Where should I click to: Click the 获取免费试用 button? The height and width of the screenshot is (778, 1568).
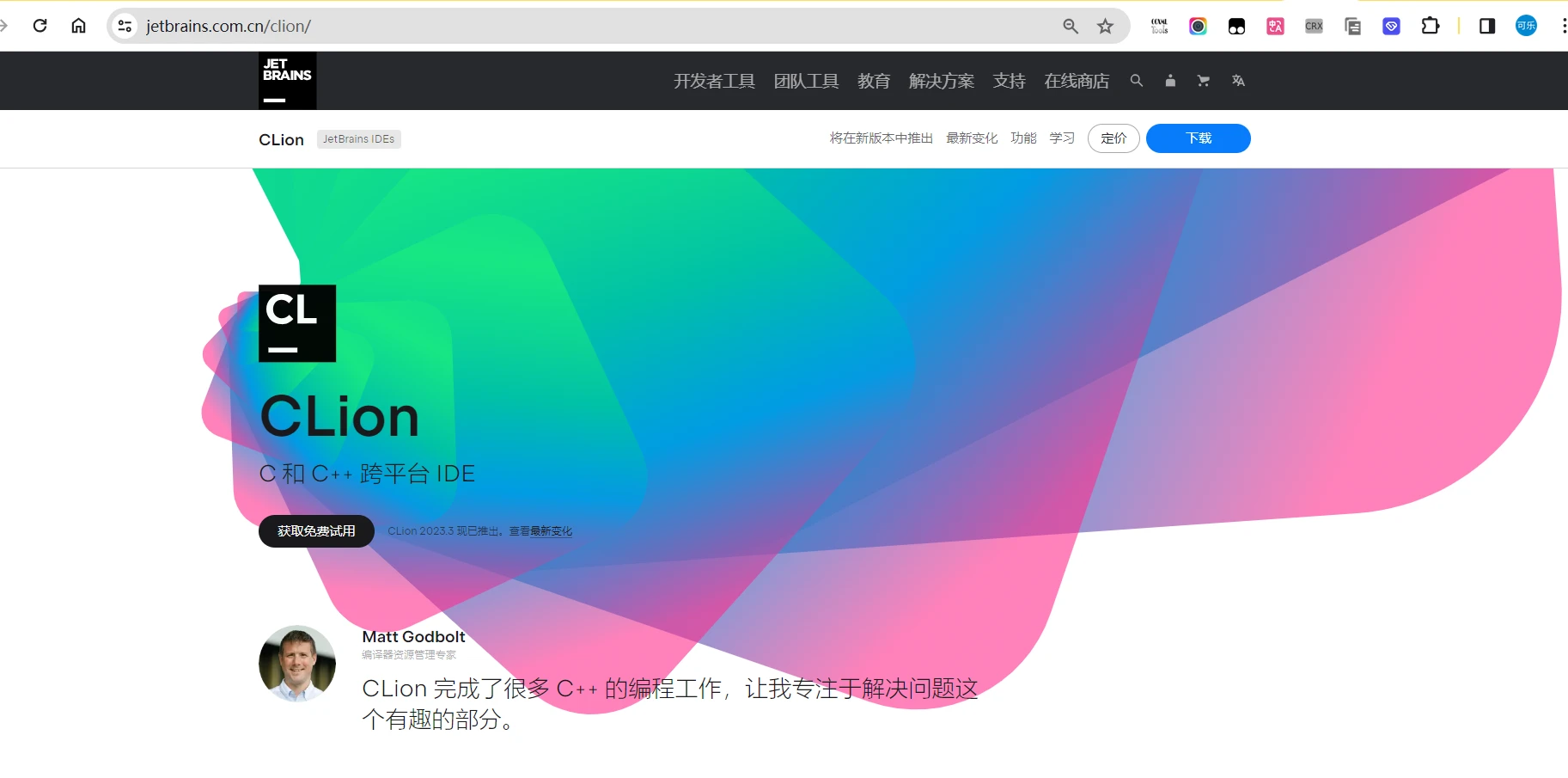[316, 531]
